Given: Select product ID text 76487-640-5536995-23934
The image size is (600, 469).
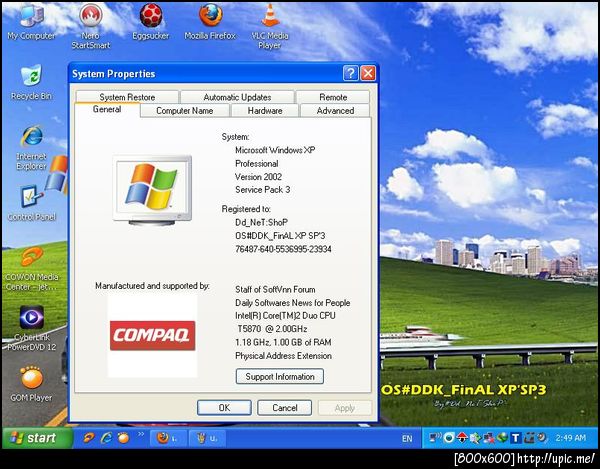Looking at the screenshot, I should 283,249.
